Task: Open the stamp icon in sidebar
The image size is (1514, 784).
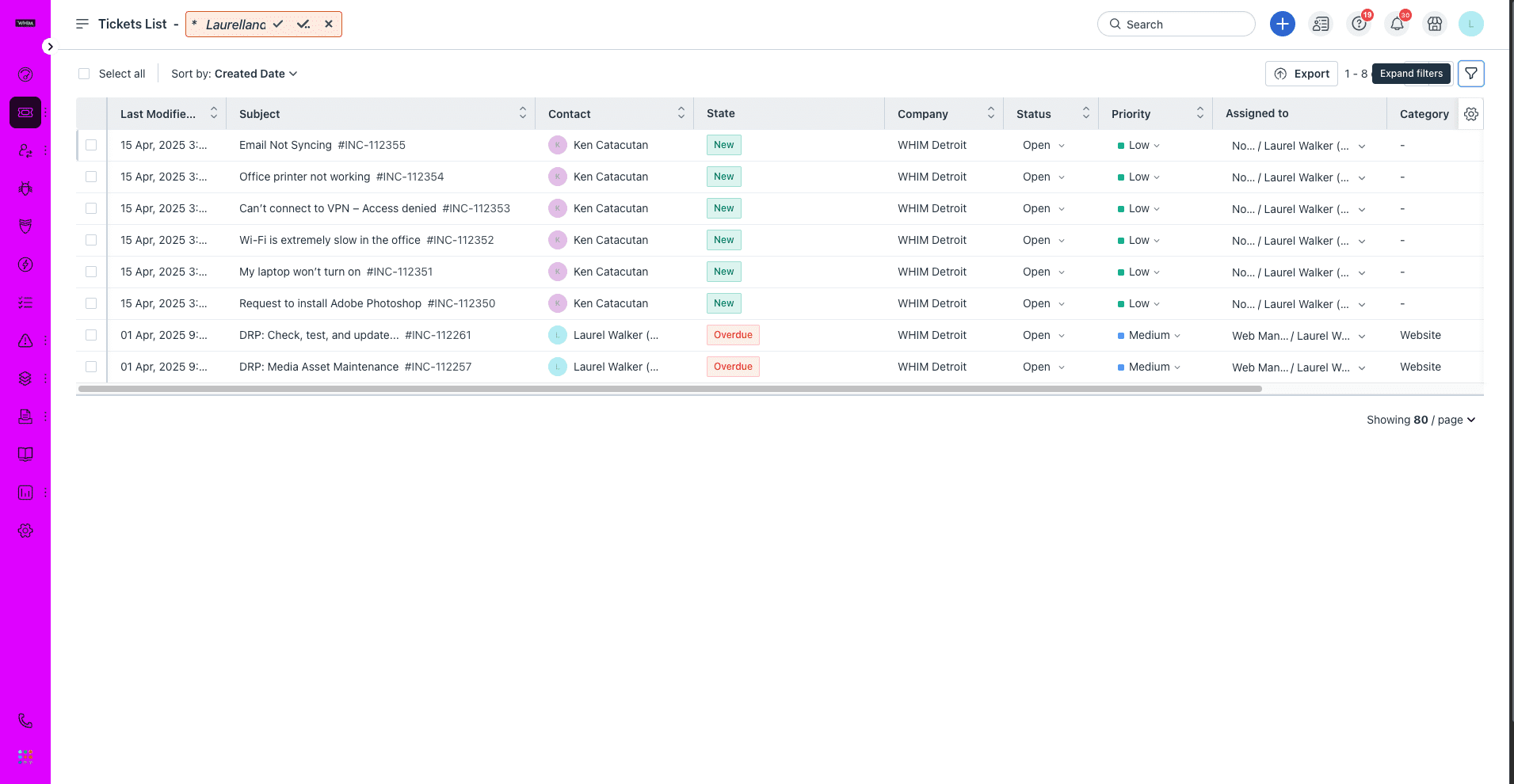Action: tap(25, 417)
